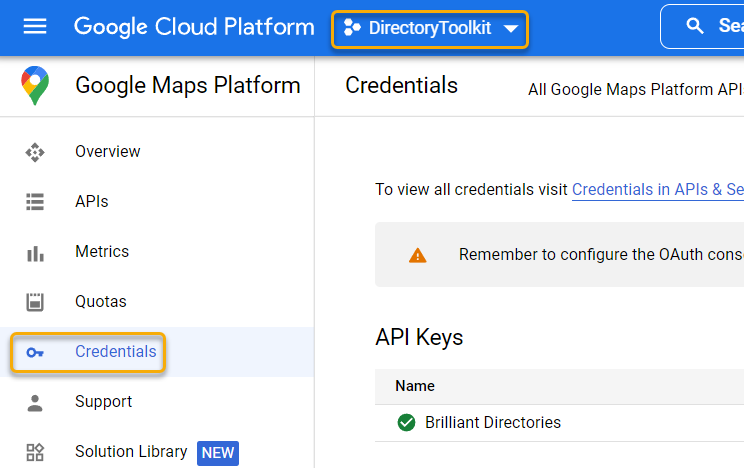Open the Brilliant Directories API key
The height and width of the screenshot is (468, 744).
pos(493,422)
